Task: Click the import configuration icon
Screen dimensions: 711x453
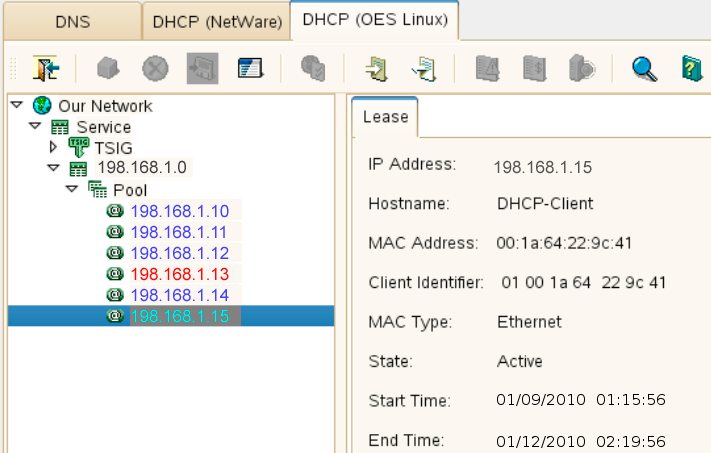Action: (x=376, y=68)
